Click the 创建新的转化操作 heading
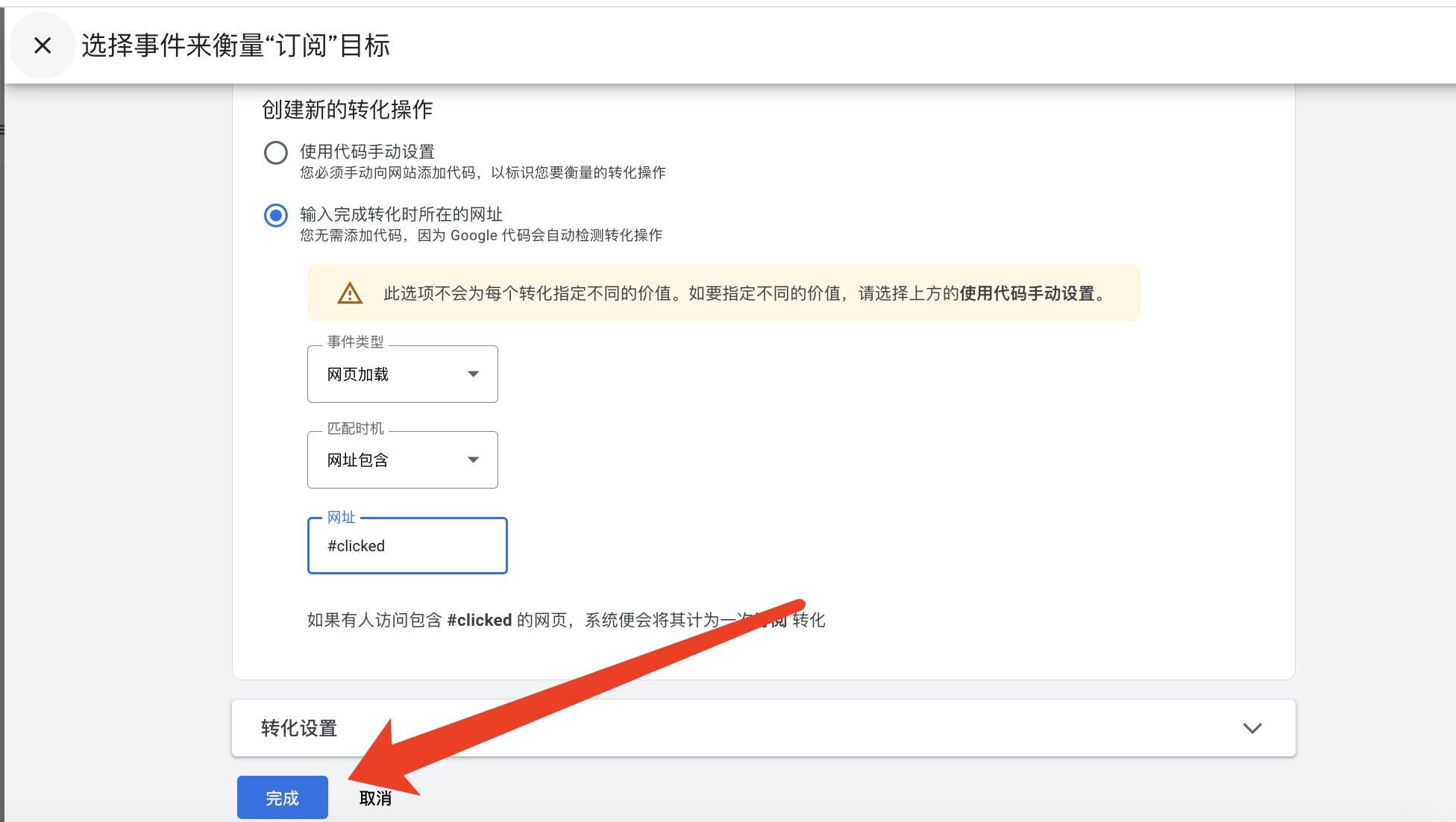This screenshot has height=822, width=1456. coord(347,110)
